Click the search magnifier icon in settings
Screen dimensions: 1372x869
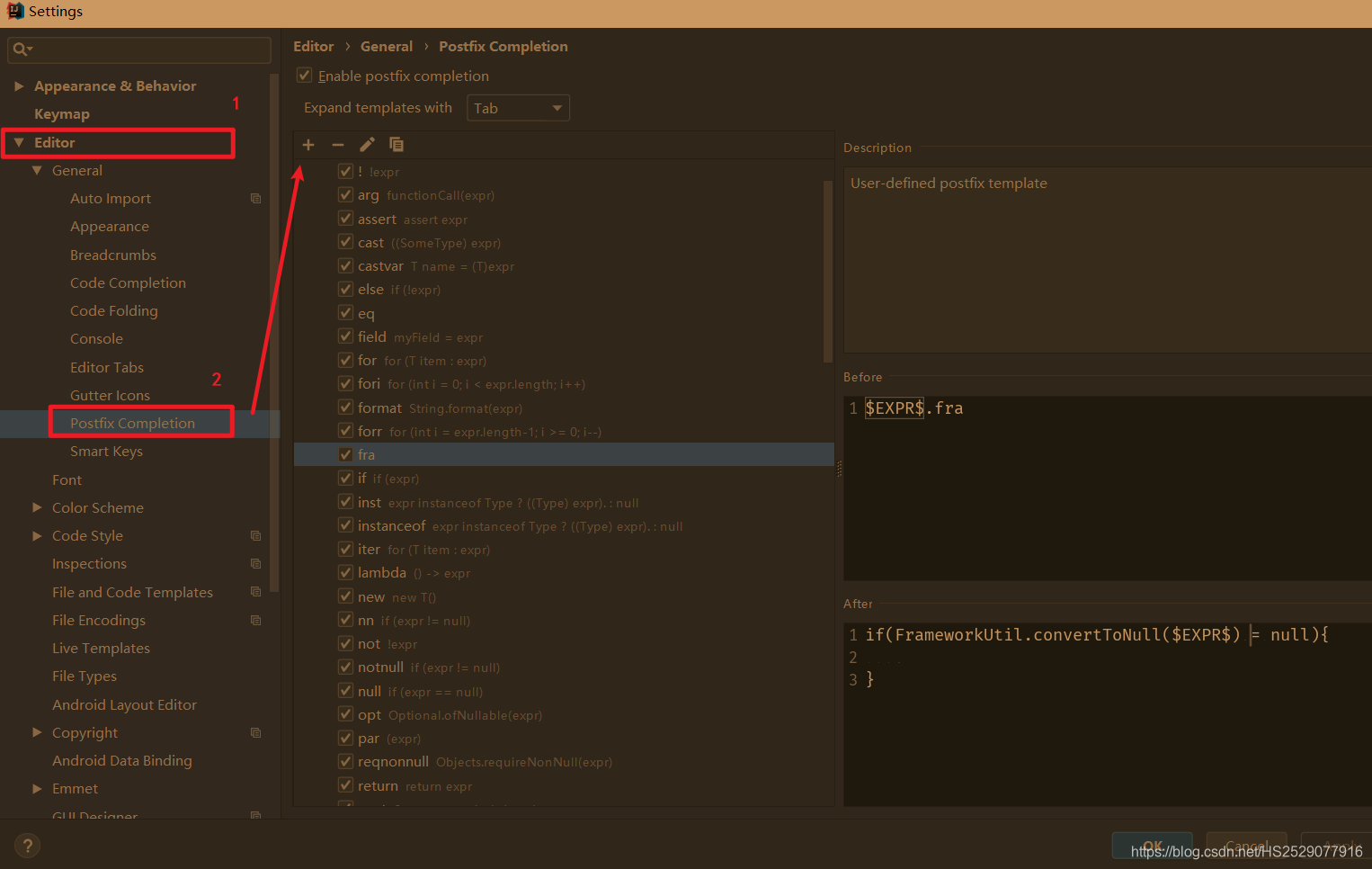coord(21,49)
